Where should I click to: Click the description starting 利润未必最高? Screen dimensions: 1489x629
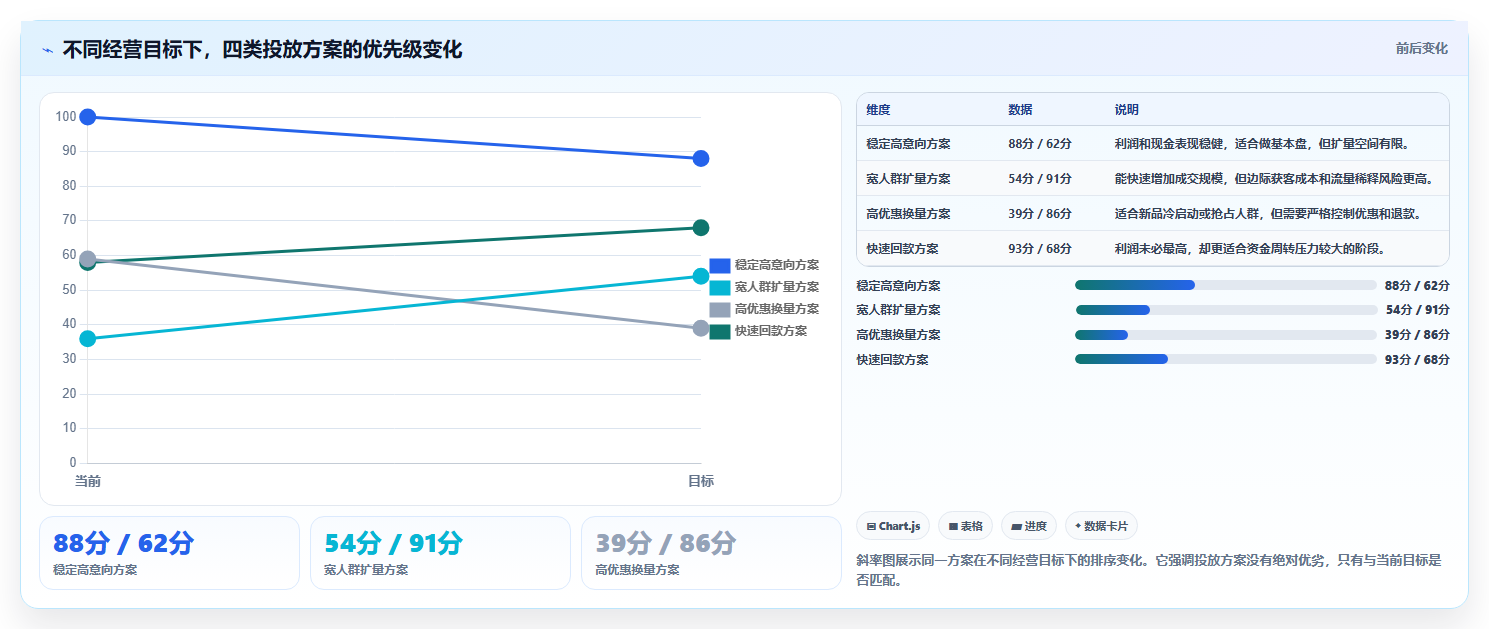(x=1249, y=248)
